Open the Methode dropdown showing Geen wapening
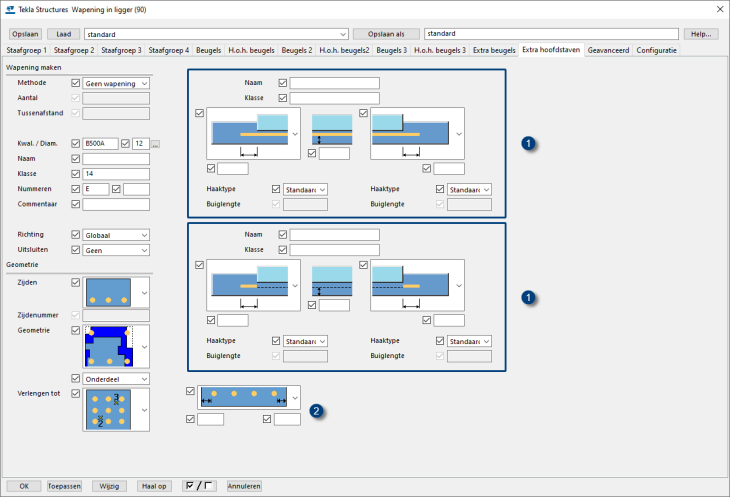The height and width of the screenshot is (497, 730). [x=116, y=83]
